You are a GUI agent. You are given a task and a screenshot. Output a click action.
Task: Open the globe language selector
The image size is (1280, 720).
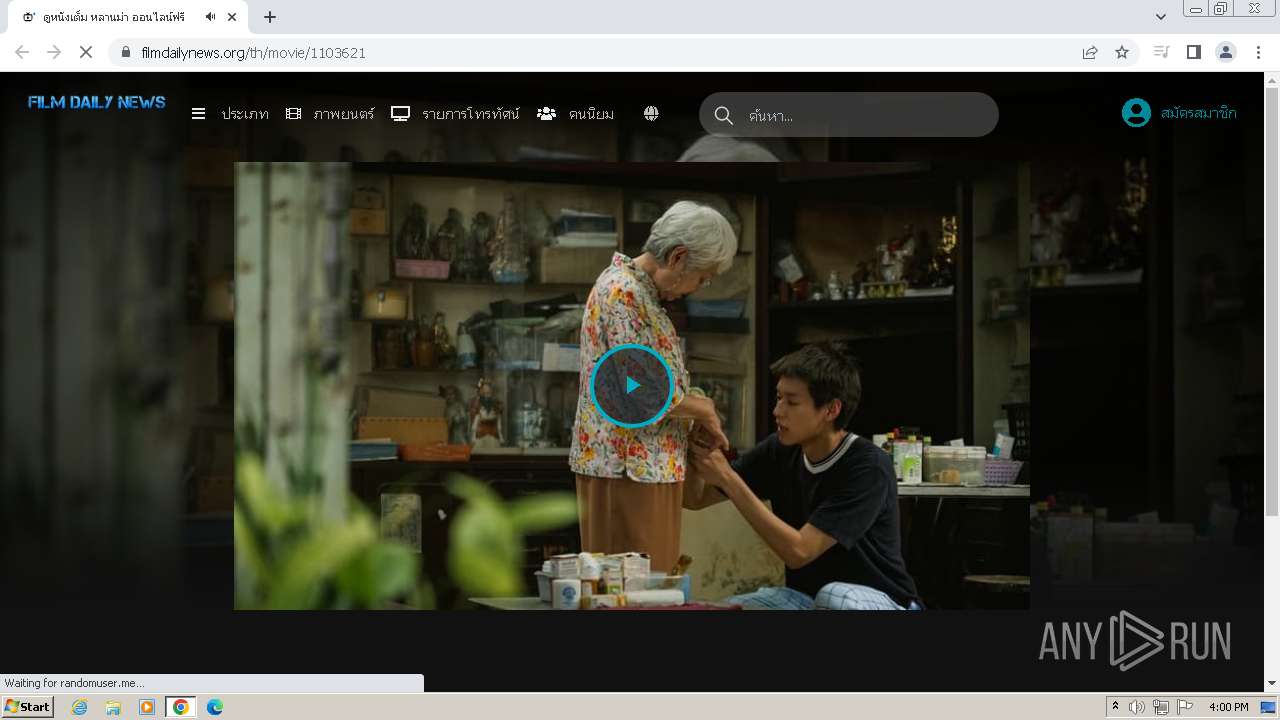coord(651,114)
